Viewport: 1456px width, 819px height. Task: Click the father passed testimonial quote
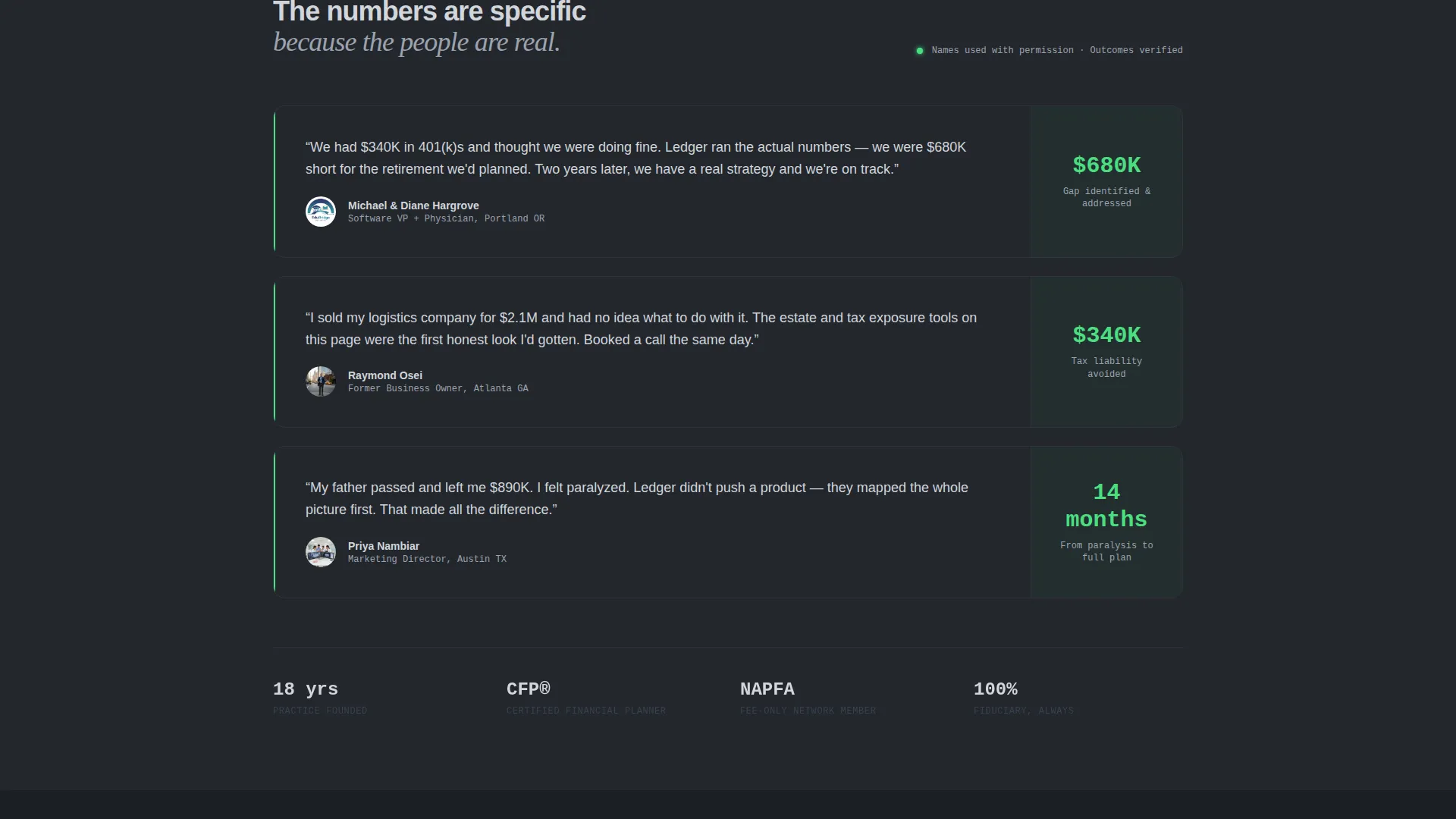[x=637, y=498]
